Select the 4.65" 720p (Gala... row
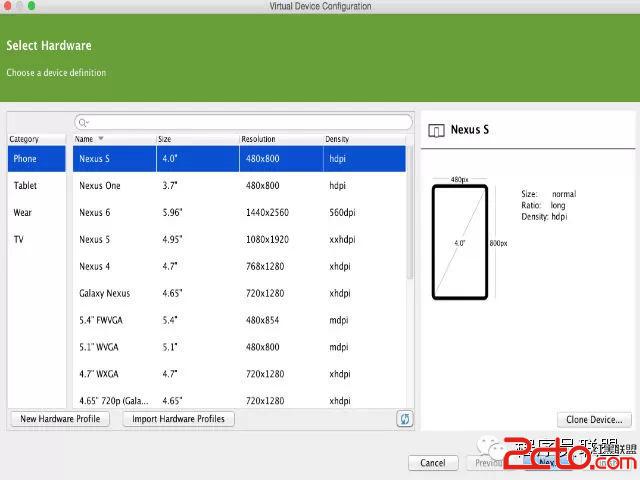Image resolution: width=640 pixels, height=480 pixels. pyautogui.click(x=239, y=398)
